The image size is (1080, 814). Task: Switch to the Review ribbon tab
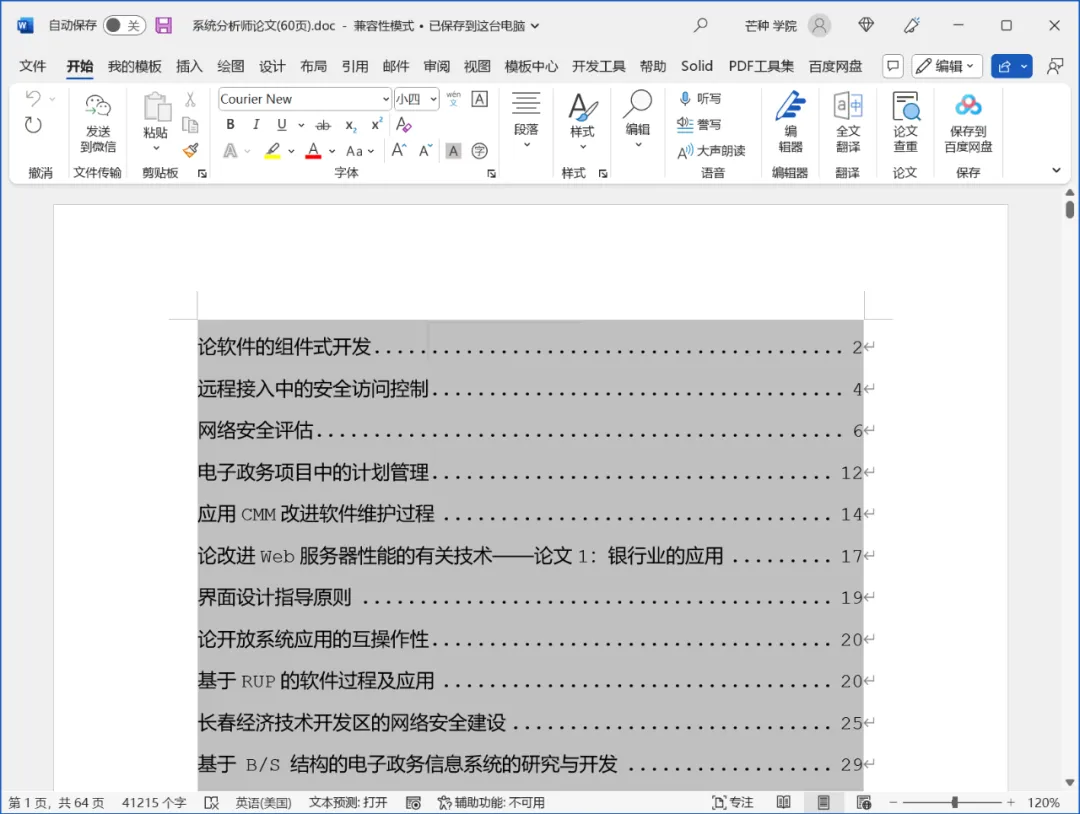436,66
